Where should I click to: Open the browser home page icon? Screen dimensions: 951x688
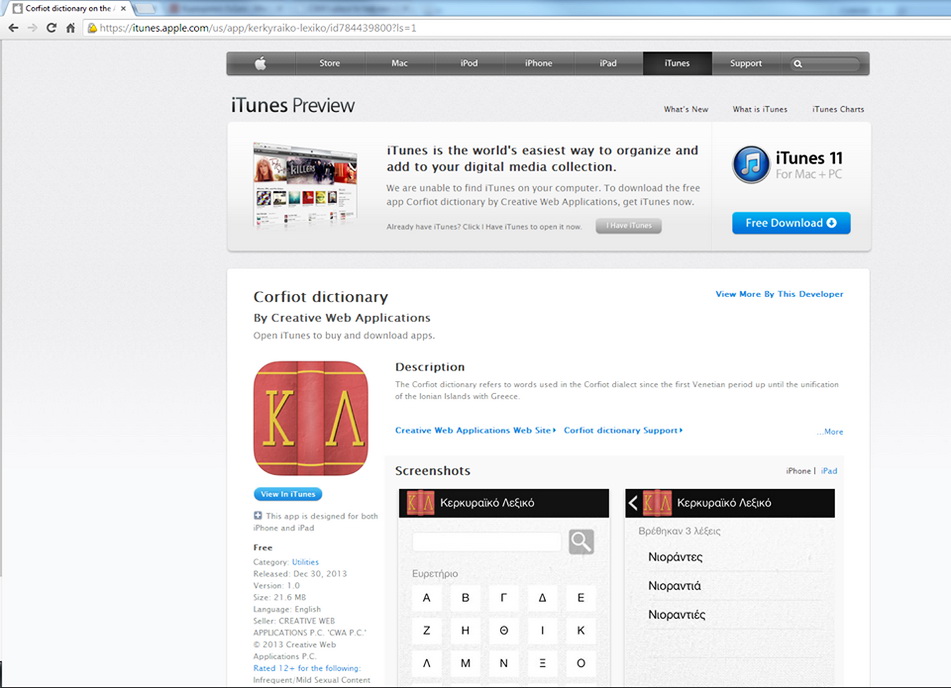(x=70, y=28)
